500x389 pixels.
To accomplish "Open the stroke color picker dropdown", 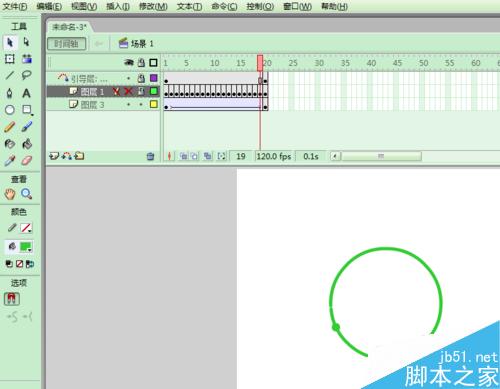I will [26, 228].
